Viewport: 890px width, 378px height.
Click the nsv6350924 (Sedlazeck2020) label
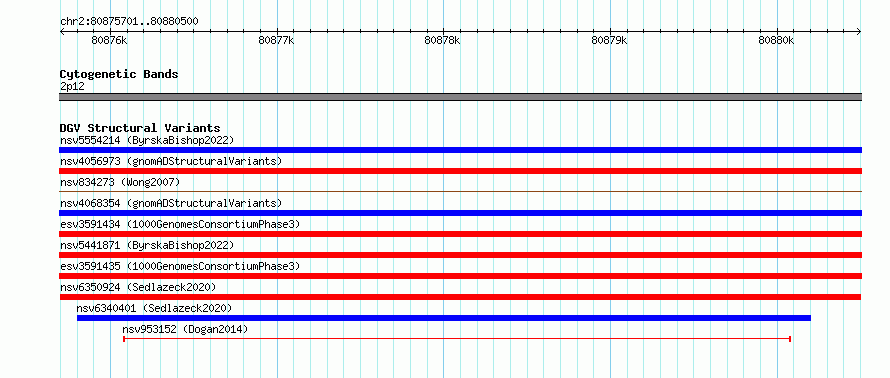[x=138, y=287]
